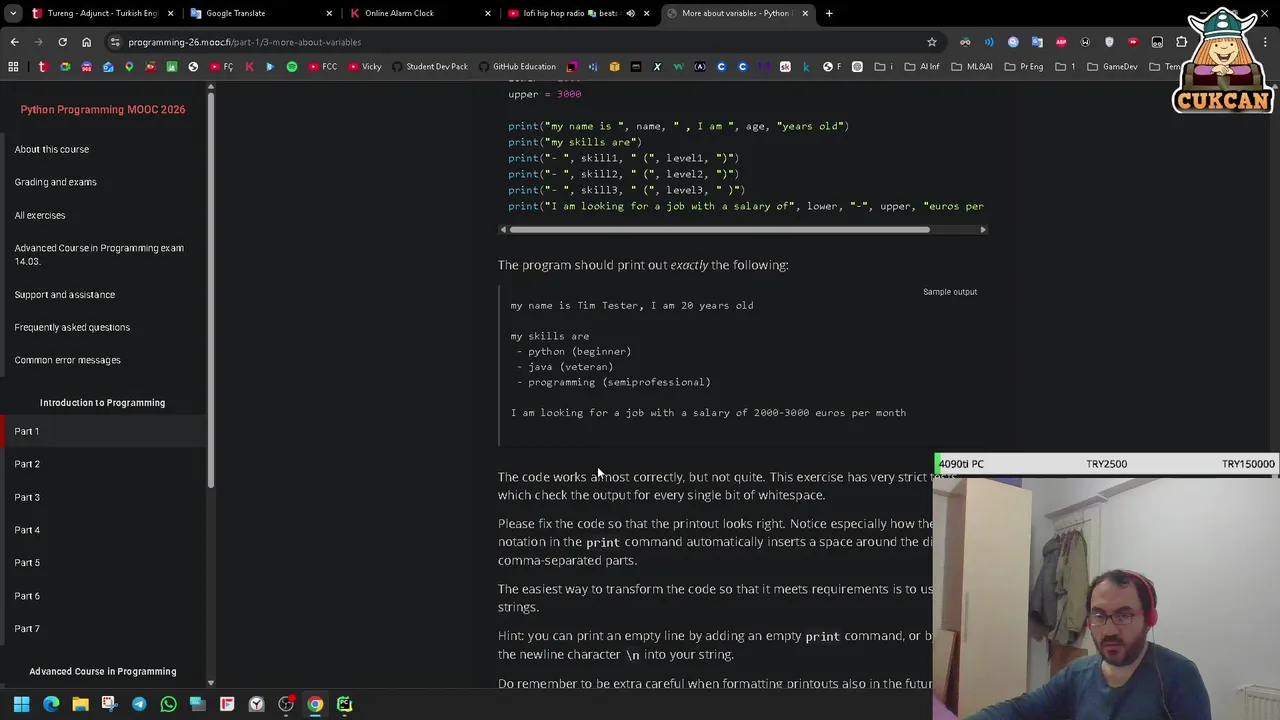Open the tab search dropdown arrow
The image size is (1280, 720).
click(13, 13)
